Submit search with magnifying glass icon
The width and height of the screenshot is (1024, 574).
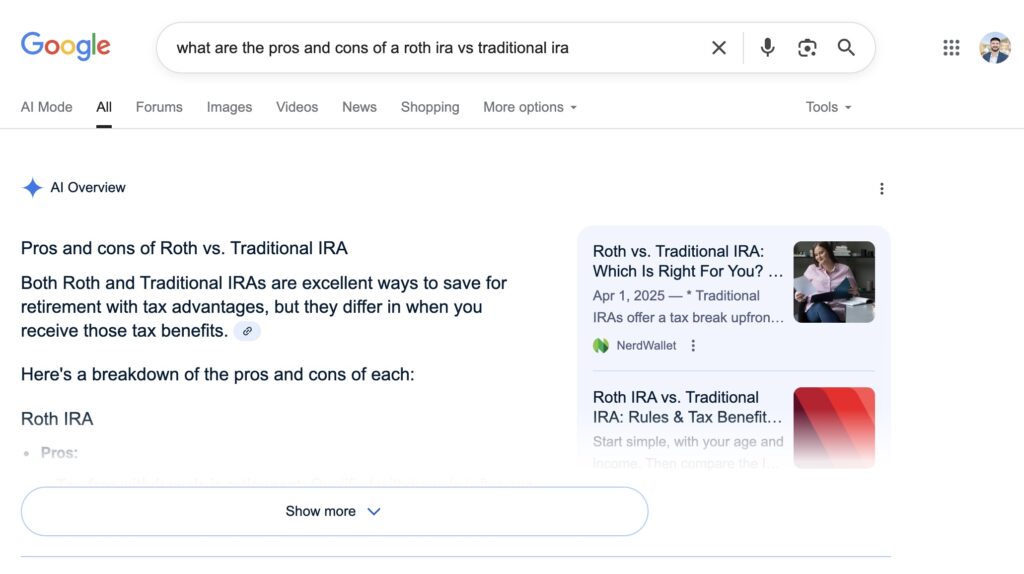(846, 47)
